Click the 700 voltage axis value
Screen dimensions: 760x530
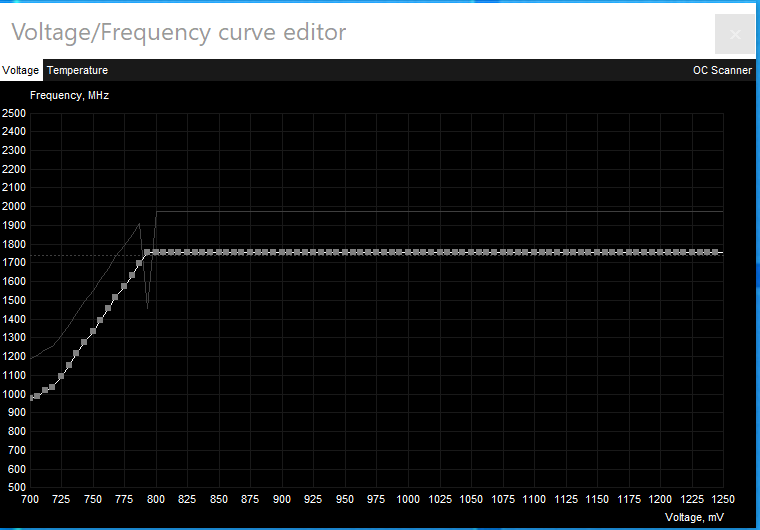tap(30, 499)
